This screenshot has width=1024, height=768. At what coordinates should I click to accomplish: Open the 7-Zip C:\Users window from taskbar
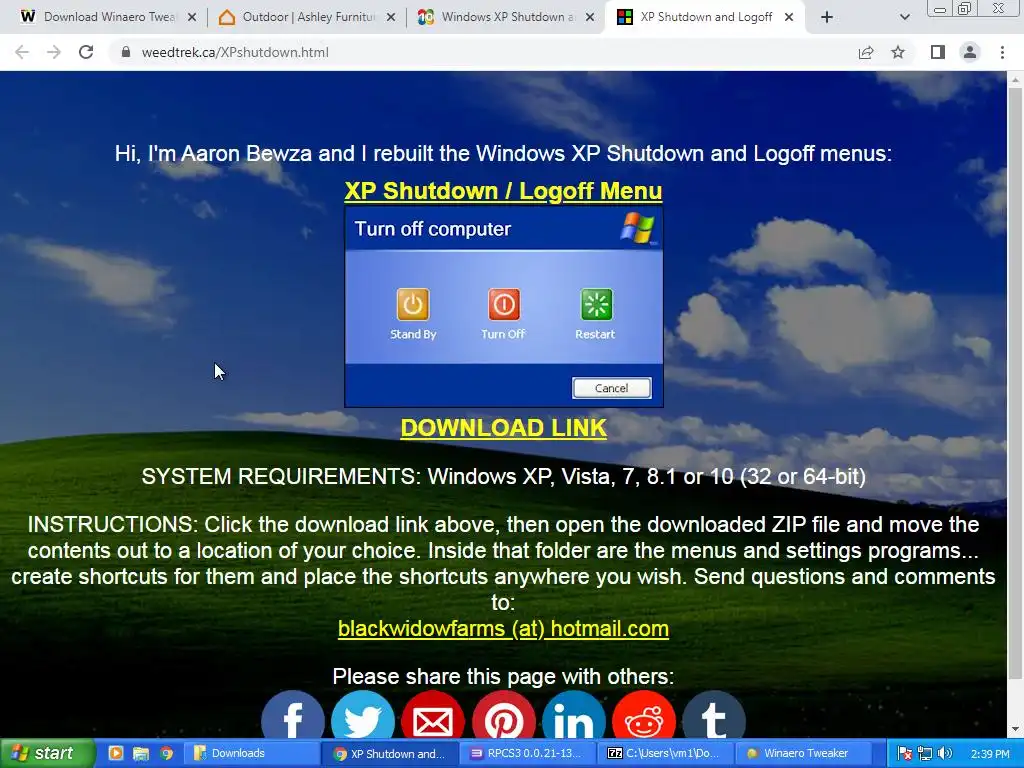tap(667, 754)
